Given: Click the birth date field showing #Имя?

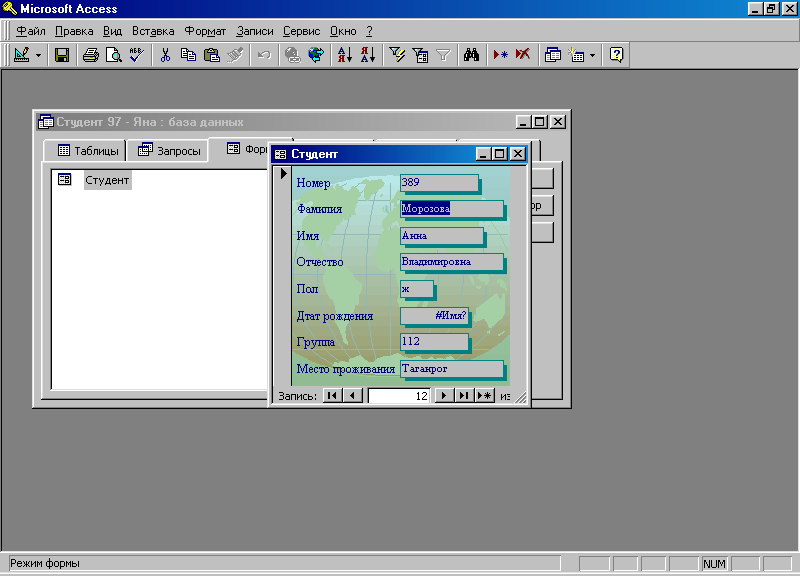Looking at the screenshot, I should 434,316.
